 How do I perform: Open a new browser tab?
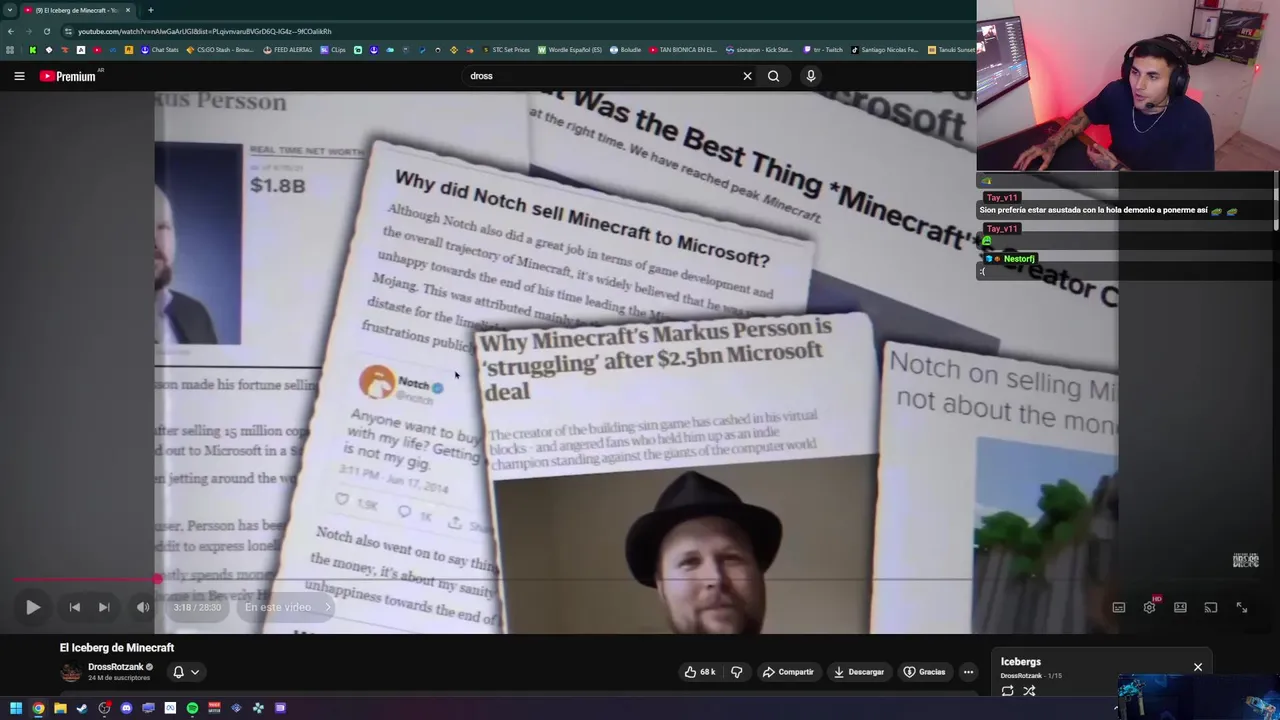(150, 10)
